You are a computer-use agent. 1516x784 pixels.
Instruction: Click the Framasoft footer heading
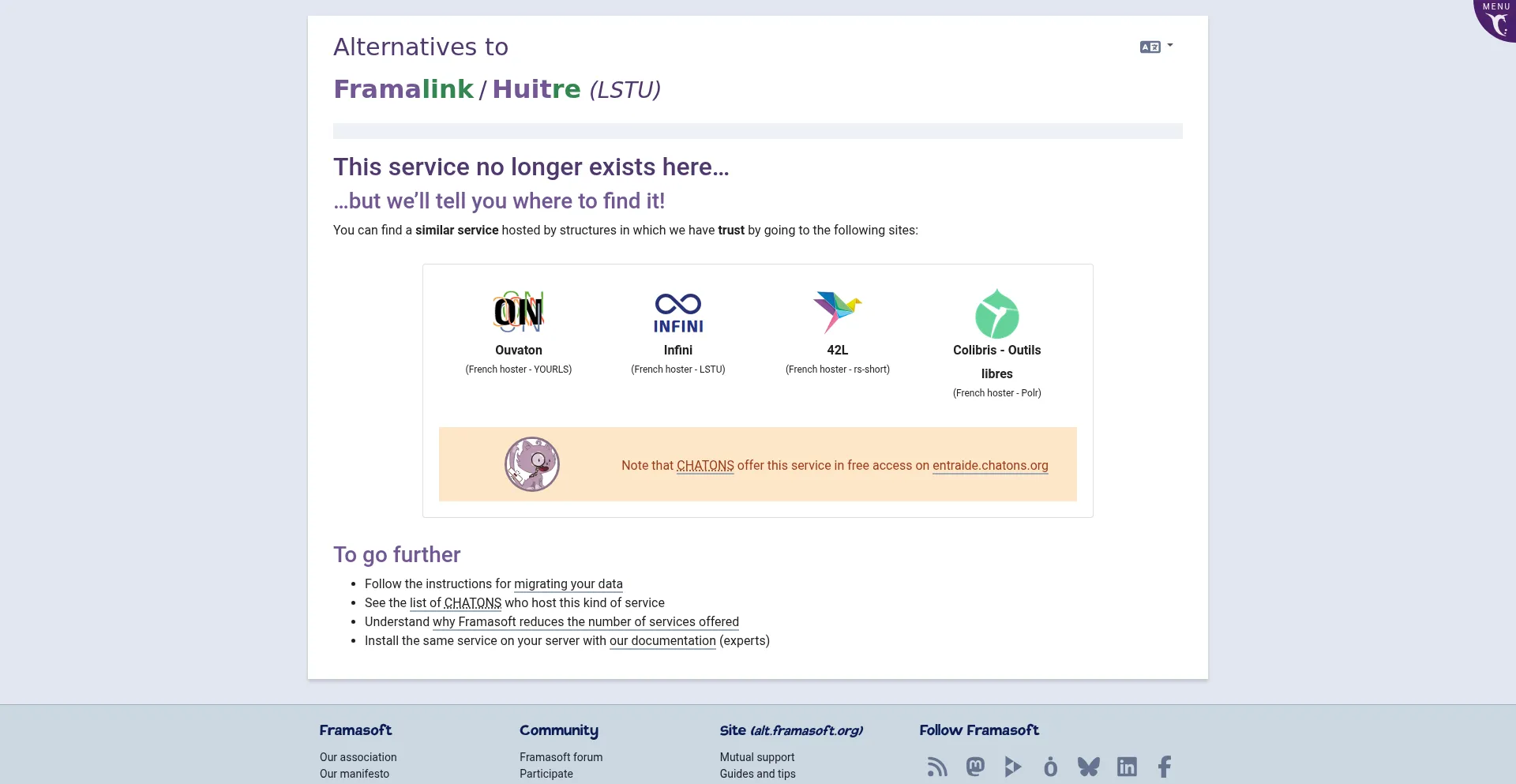356,730
